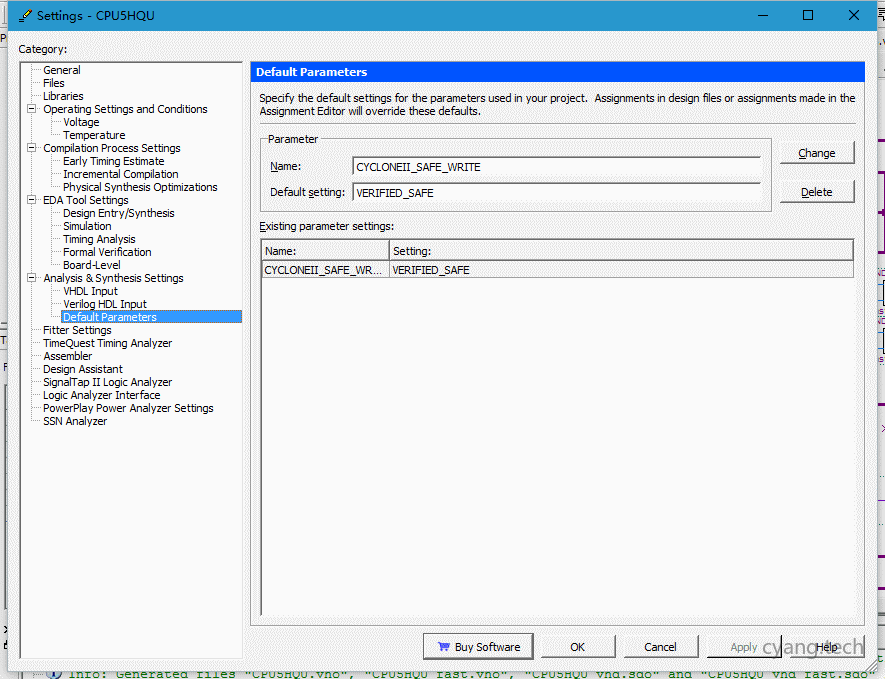Viewport: 885px width, 679px height.
Task: Select Physical Synthesis Optimizations item
Action: click(140, 187)
